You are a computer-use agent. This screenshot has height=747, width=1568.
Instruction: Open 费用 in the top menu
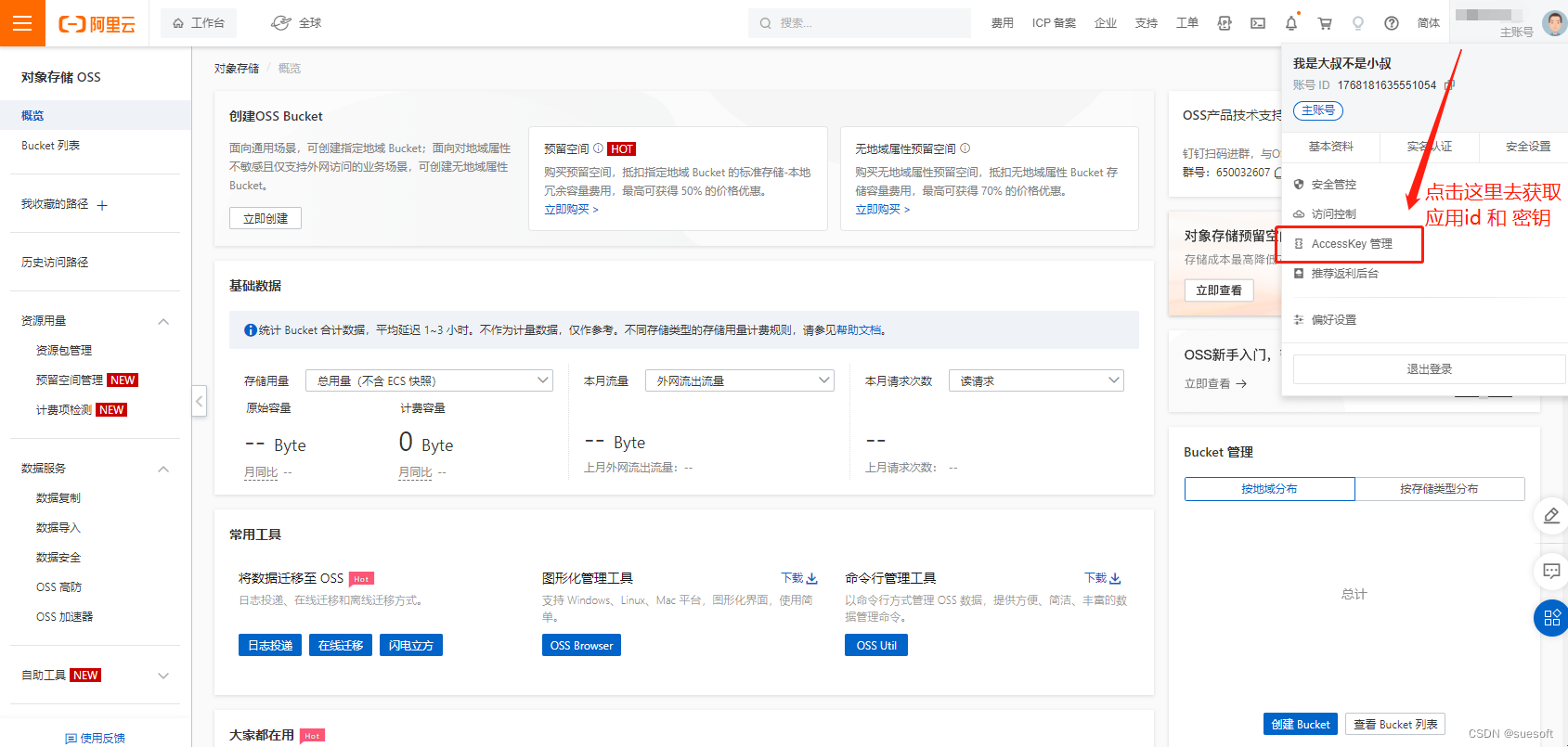pos(1002,23)
